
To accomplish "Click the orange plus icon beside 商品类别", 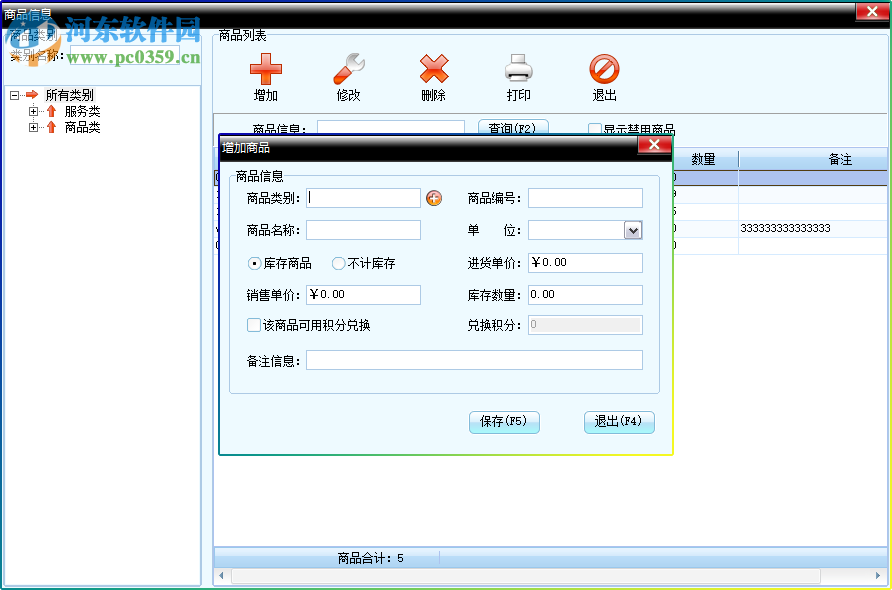I will (434, 197).
